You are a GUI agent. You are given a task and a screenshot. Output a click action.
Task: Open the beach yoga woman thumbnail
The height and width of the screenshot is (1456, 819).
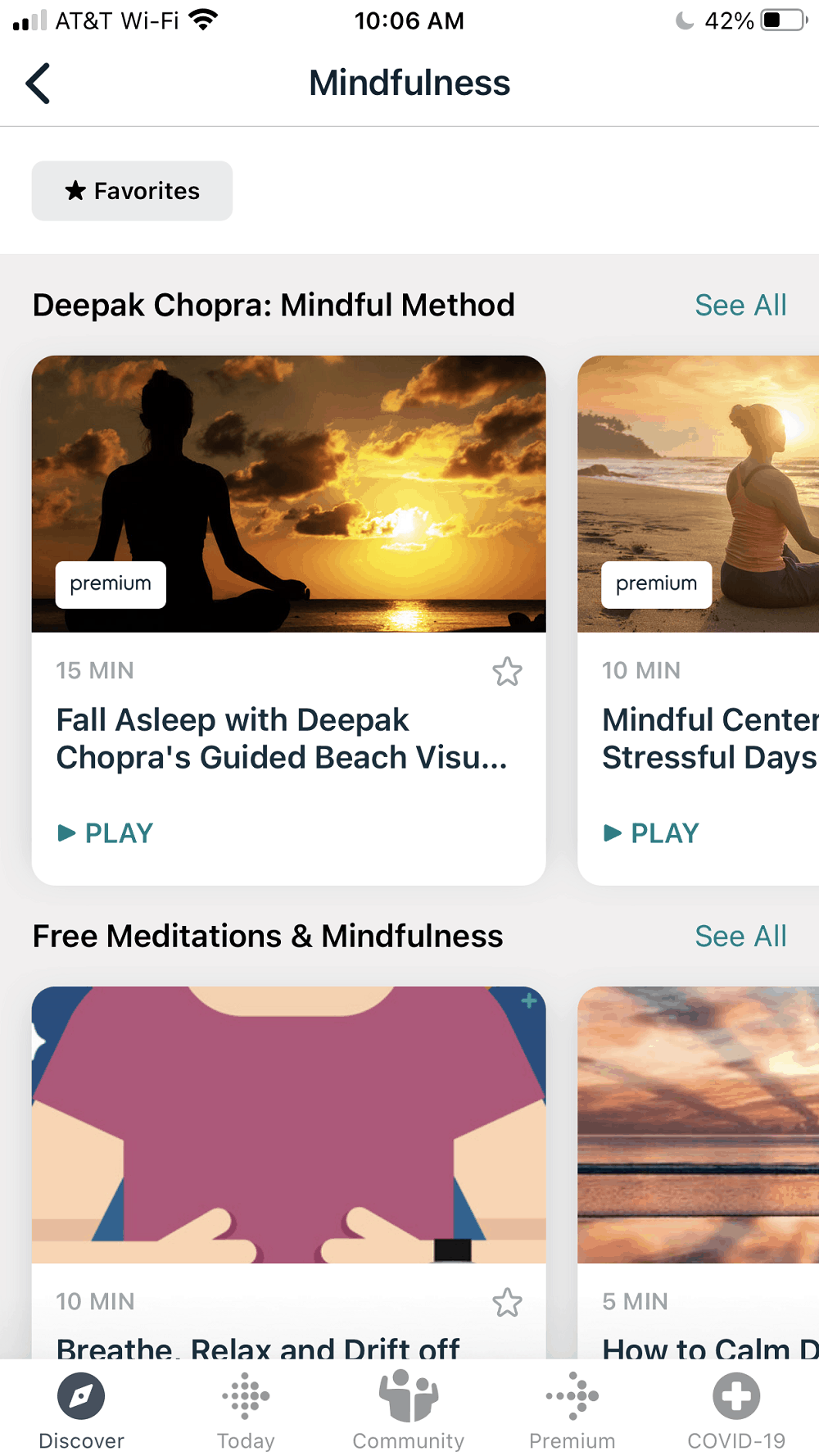tap(698, 493)
